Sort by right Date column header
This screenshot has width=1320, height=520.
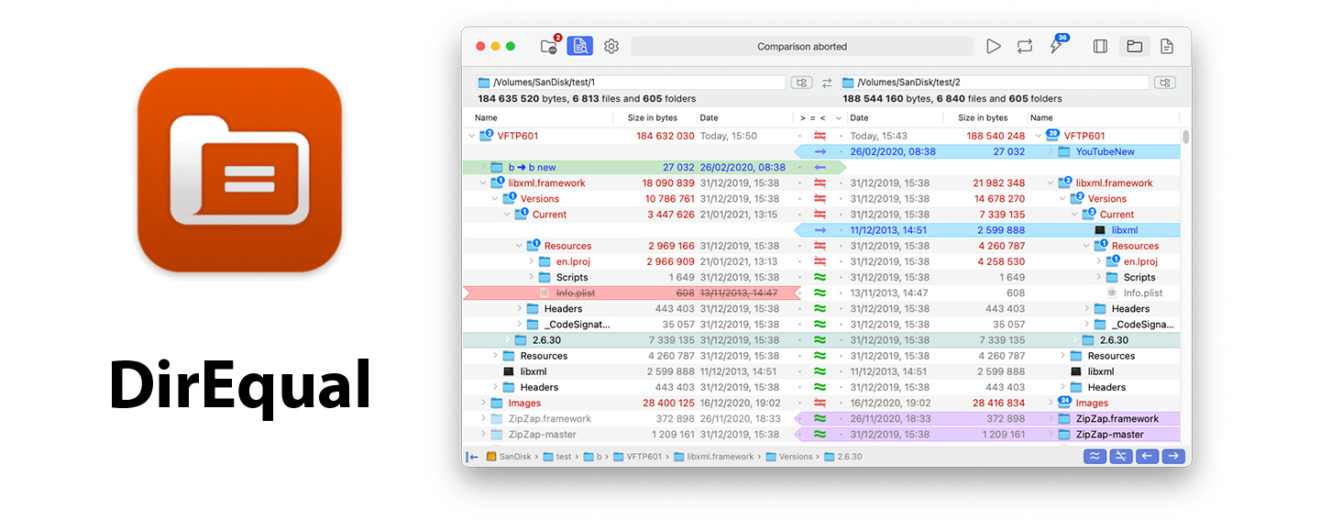click(x=860, y=118)
